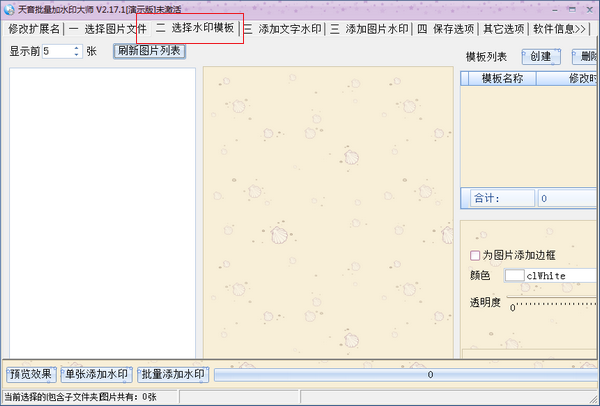600x406 pixels.
Task: Click the 批量添加水印 button
Action: point(173,374)
